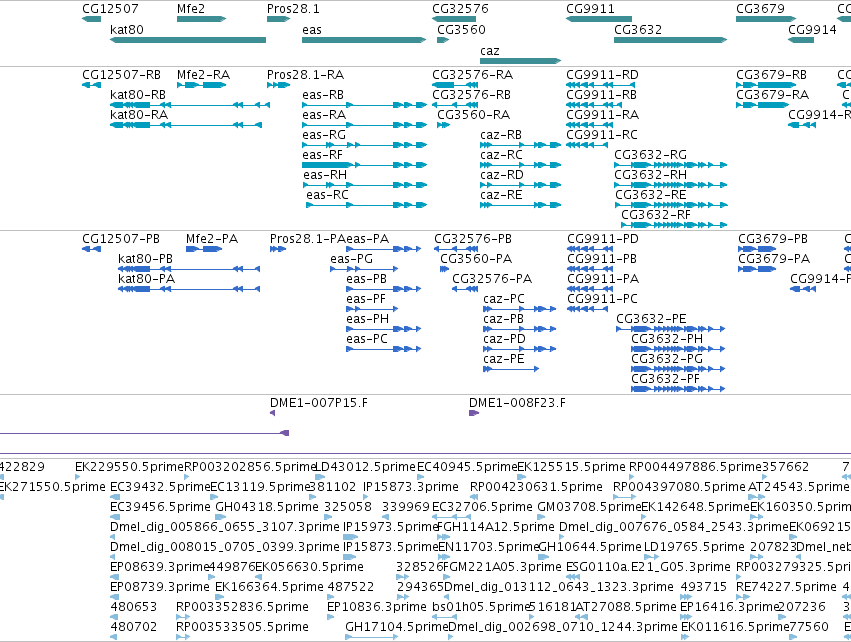
Task: Select the CG3632-PF protein feature
Action: coord(678,389)
